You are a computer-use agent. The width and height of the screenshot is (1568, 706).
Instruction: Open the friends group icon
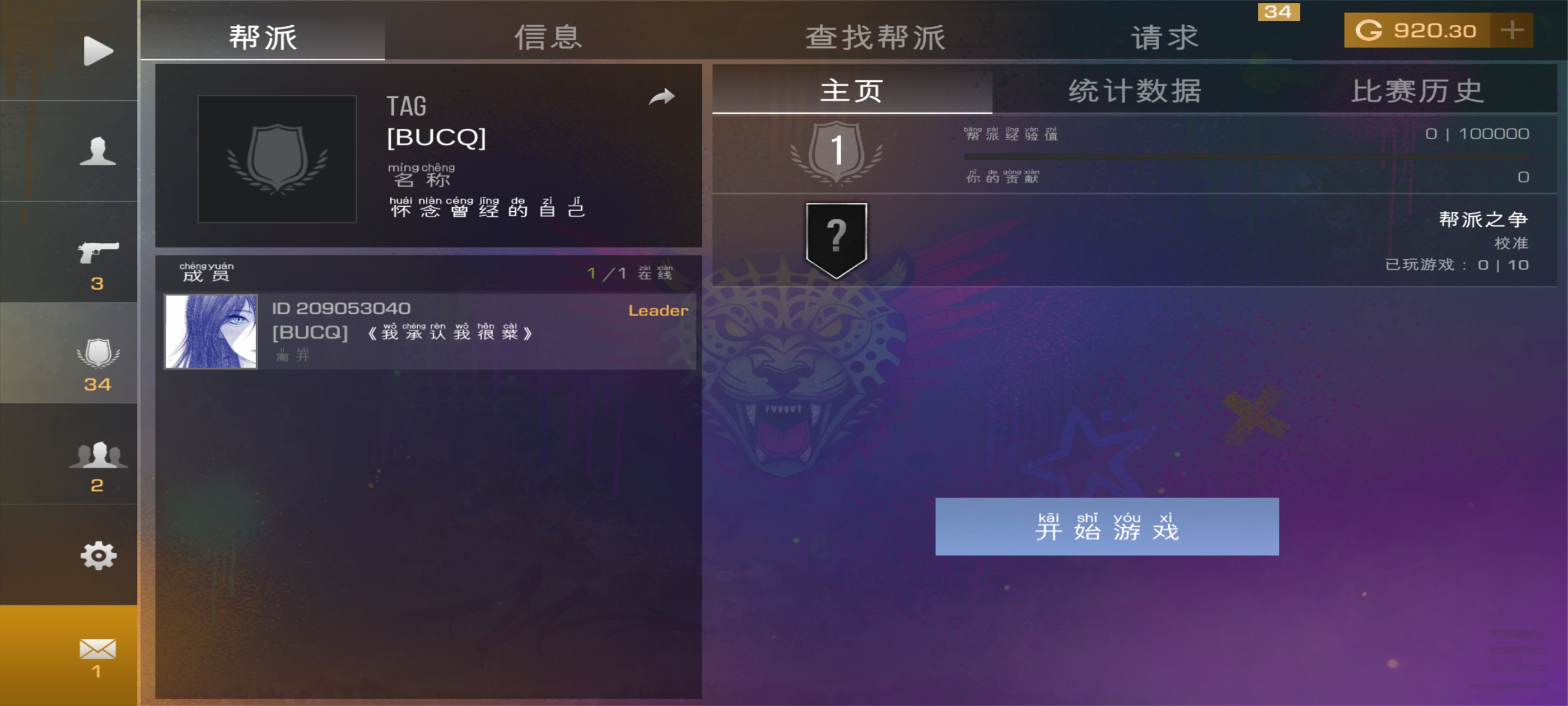point(97,454)
